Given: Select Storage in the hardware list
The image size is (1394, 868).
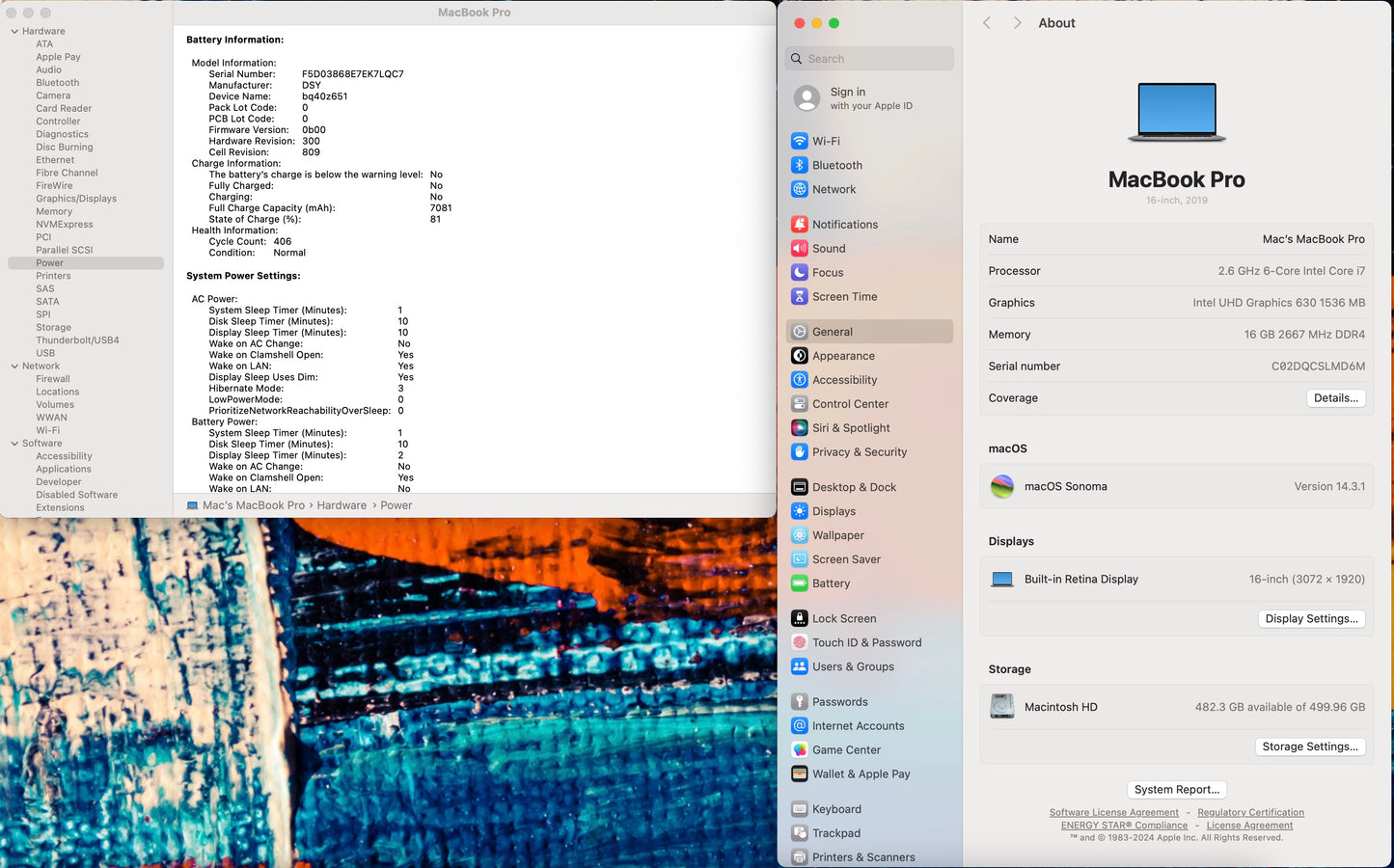Looking at the screenshot, I should click(54, 328).
